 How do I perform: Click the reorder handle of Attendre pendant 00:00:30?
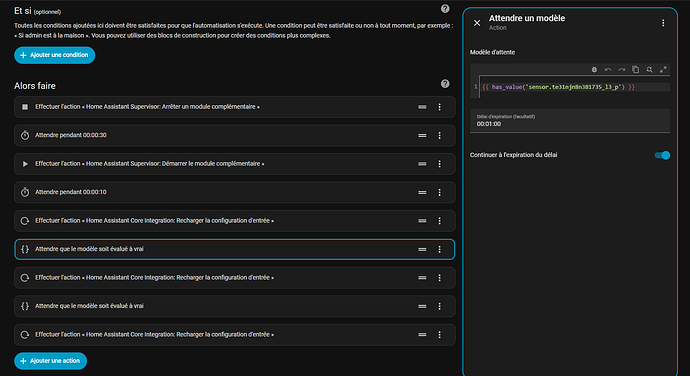tap(422, 136)
